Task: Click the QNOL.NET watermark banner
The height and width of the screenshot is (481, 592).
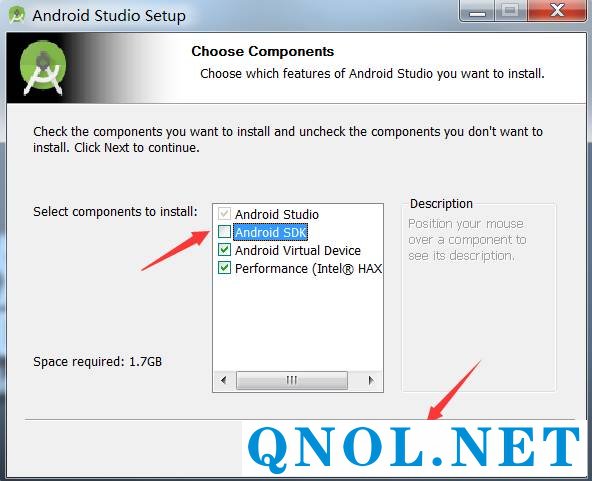Action: pos(414,448)
